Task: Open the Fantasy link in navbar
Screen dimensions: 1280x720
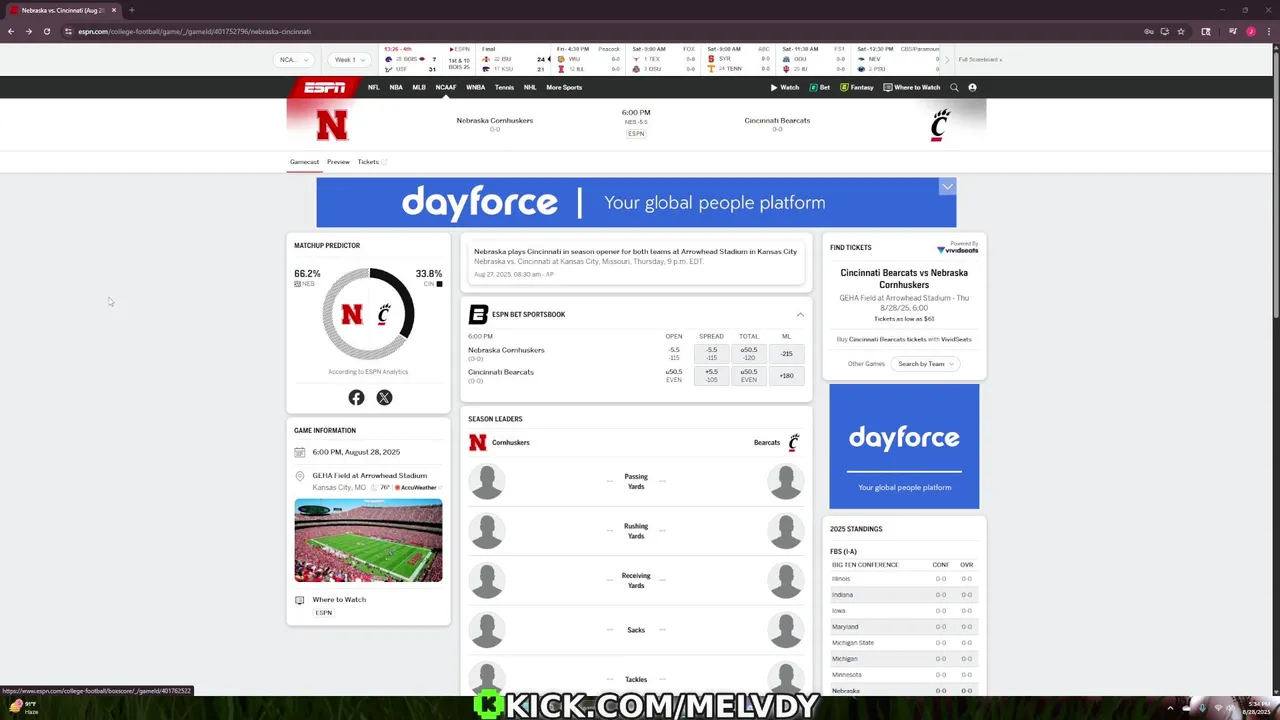Action: point(857,87)
